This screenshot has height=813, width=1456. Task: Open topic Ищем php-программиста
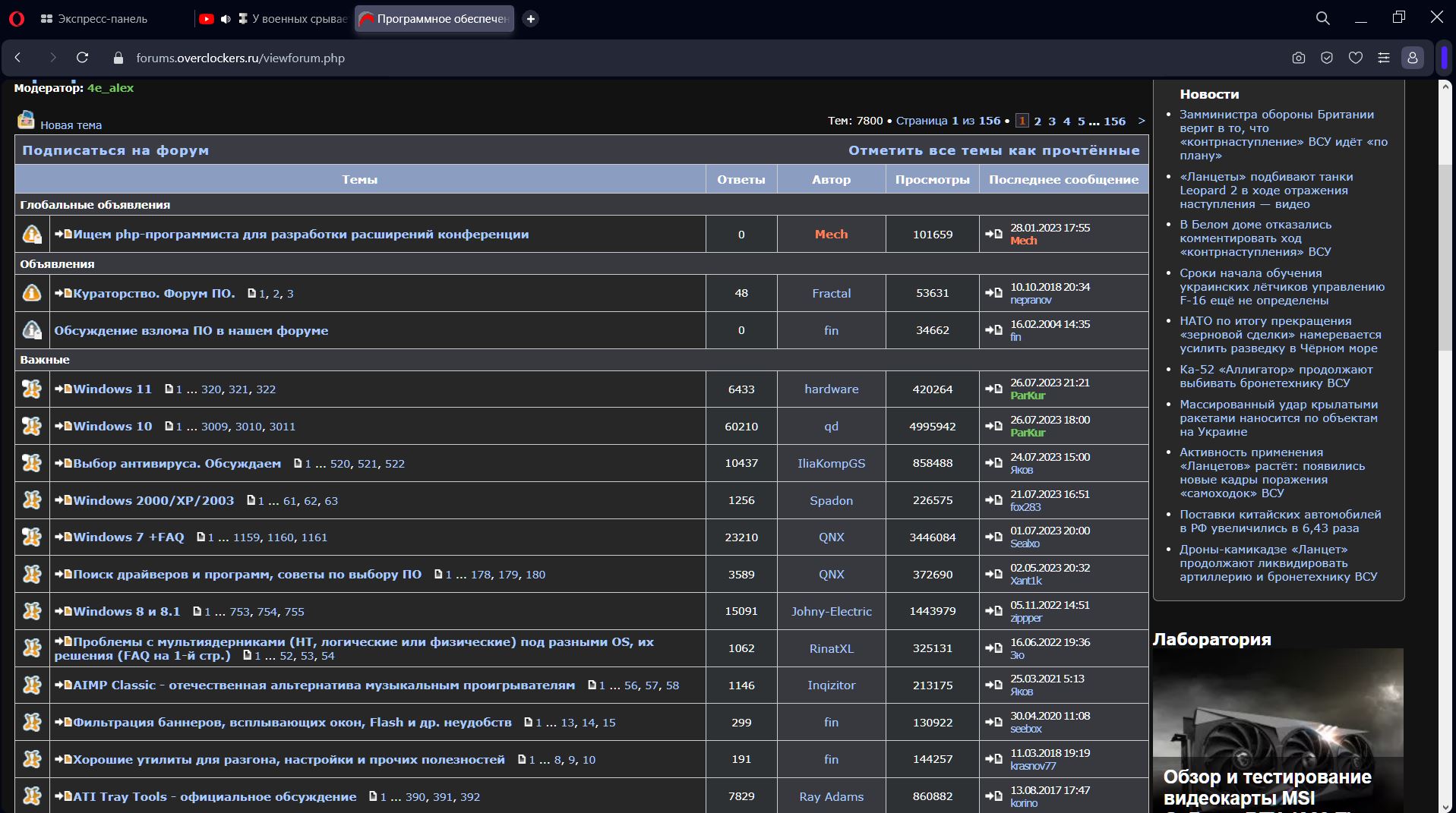(301, 235)
